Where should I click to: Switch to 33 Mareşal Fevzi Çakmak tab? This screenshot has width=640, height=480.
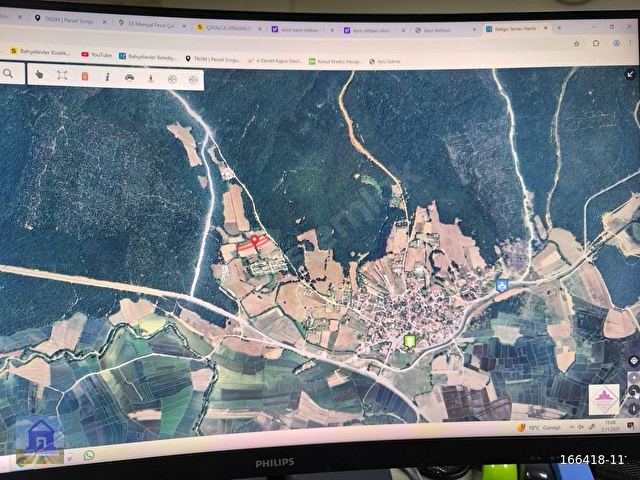click(151, 24)
